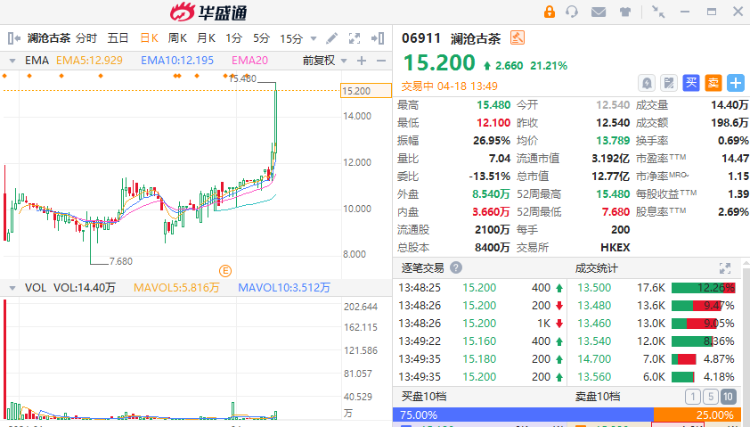Select the 5分 chart tab
Viewport: 750px width, 427px height.
(x=262, y=38)
